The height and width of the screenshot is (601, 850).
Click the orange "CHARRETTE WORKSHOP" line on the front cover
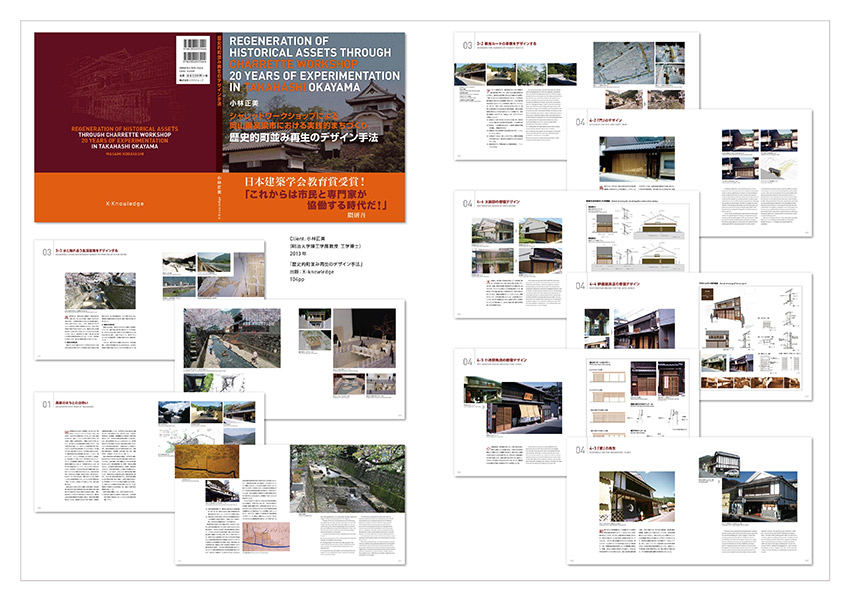click(x=293, y=64)
